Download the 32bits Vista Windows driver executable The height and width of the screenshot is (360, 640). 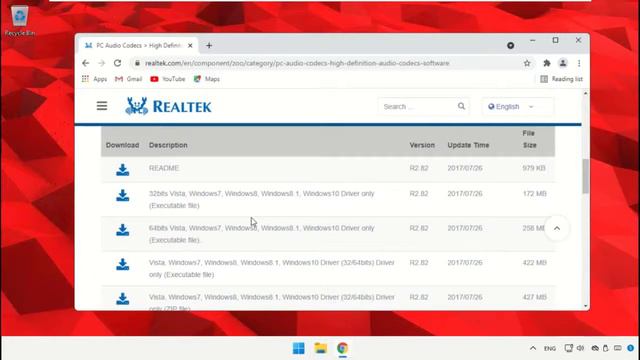click(122, 195)
